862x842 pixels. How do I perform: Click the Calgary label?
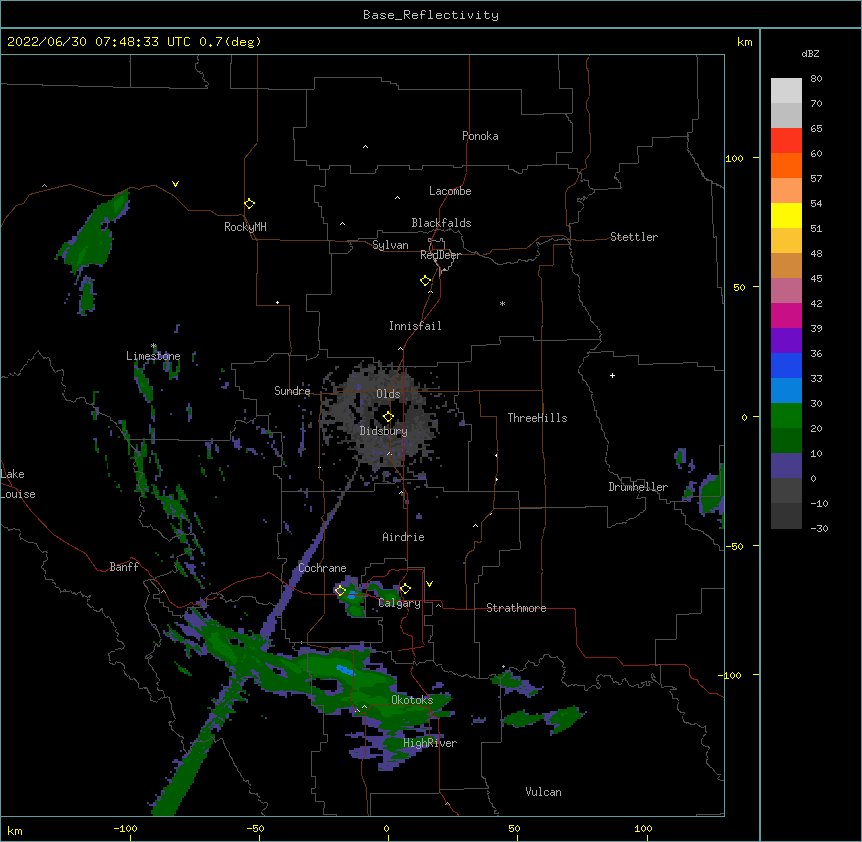(x=400, y=603)
